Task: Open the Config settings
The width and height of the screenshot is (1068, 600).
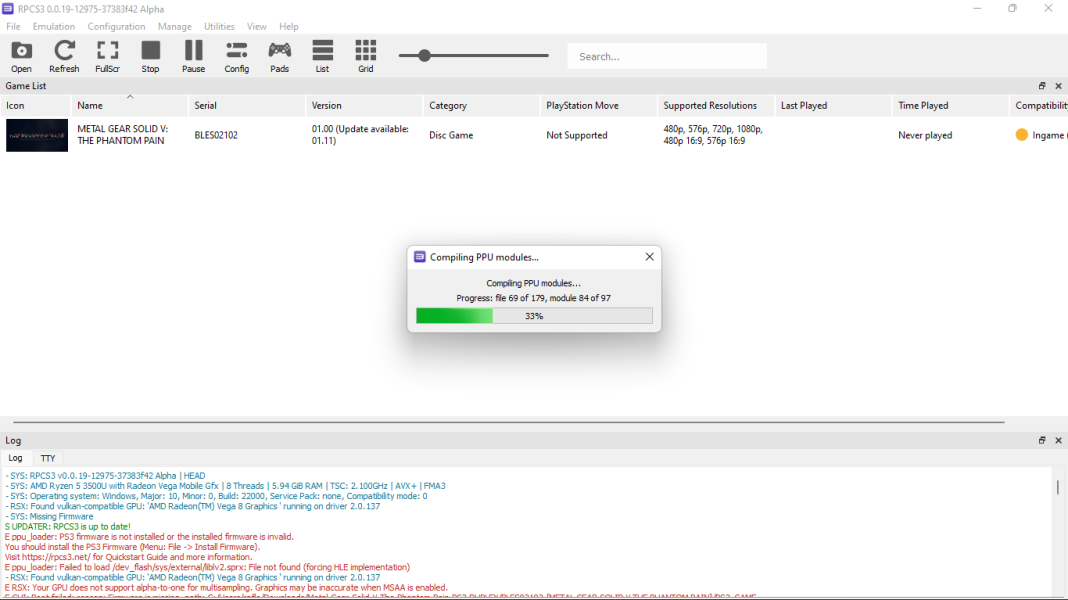Action: click(236, 56)
